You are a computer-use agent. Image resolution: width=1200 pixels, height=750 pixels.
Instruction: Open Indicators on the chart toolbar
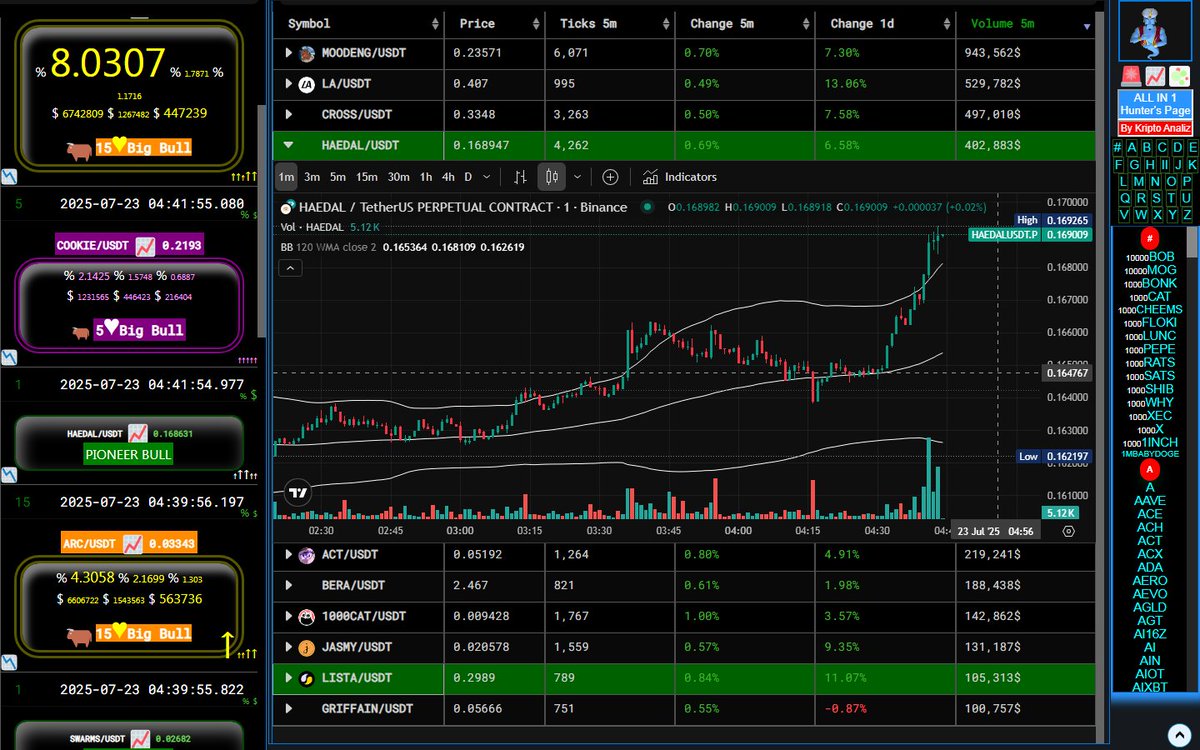tap(680, 177)
